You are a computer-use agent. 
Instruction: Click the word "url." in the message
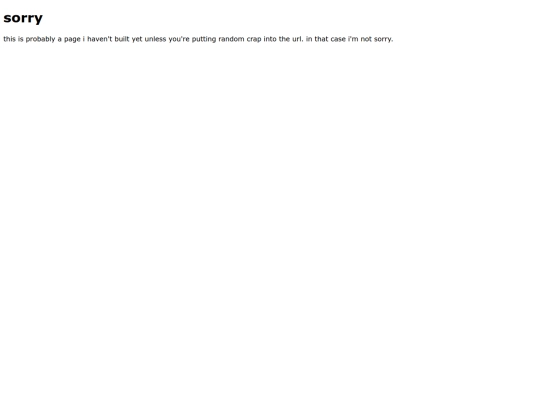(x=298, y=39)
